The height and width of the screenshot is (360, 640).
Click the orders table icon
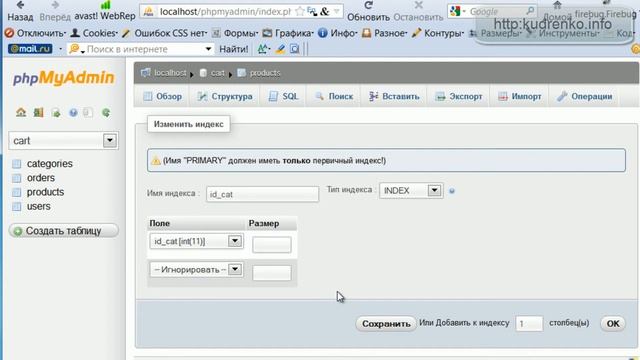pos(16,178)
